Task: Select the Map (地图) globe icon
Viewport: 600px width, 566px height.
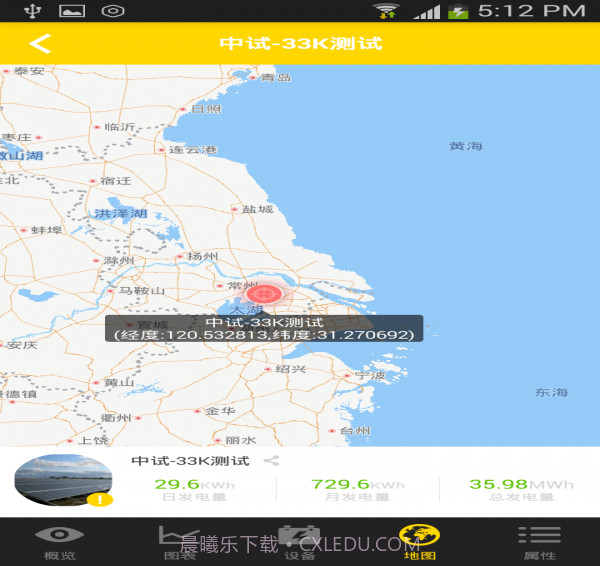Action: coord(419,539)
